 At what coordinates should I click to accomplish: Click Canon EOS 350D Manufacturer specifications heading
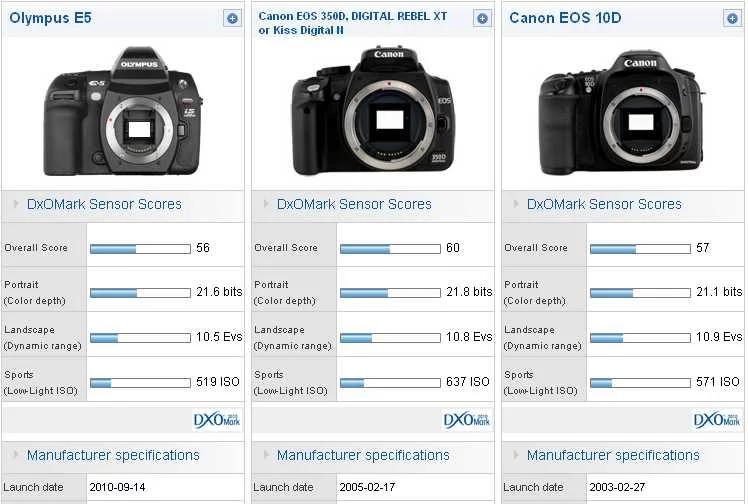[363, 455]
